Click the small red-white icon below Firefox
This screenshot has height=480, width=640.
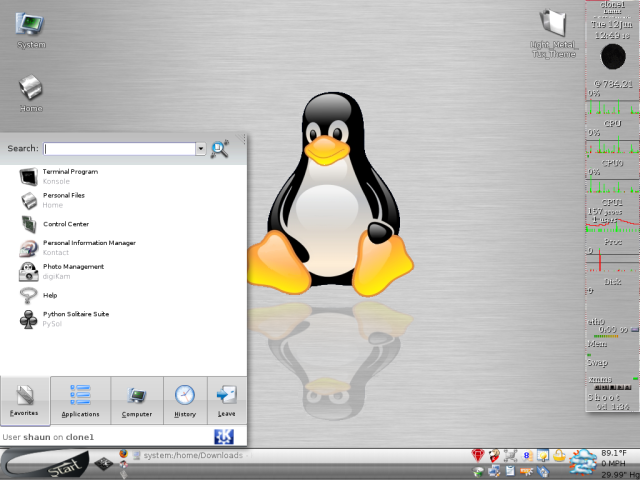[124, 464]
